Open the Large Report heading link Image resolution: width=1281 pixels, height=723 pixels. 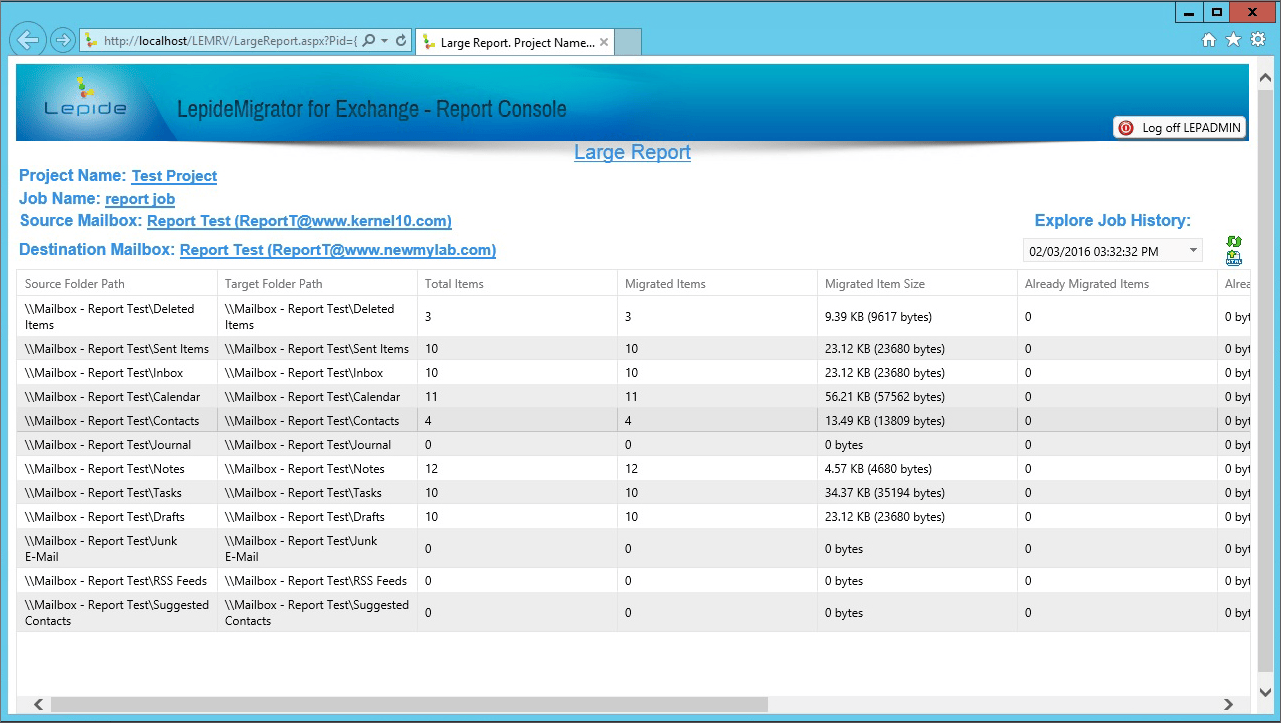[x=632, y=152]
